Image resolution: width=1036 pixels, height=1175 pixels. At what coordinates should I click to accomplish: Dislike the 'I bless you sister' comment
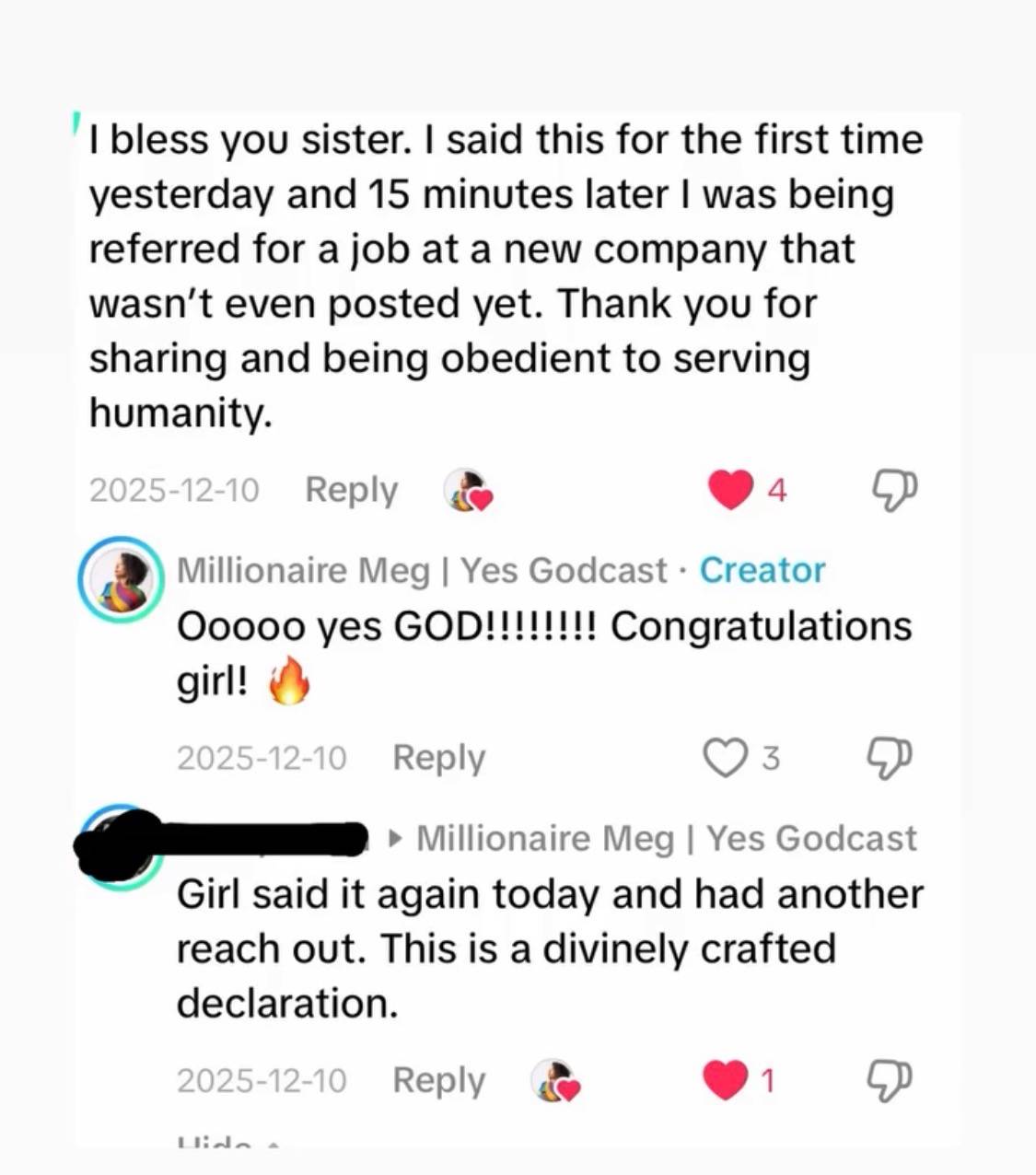pos(894,489)
